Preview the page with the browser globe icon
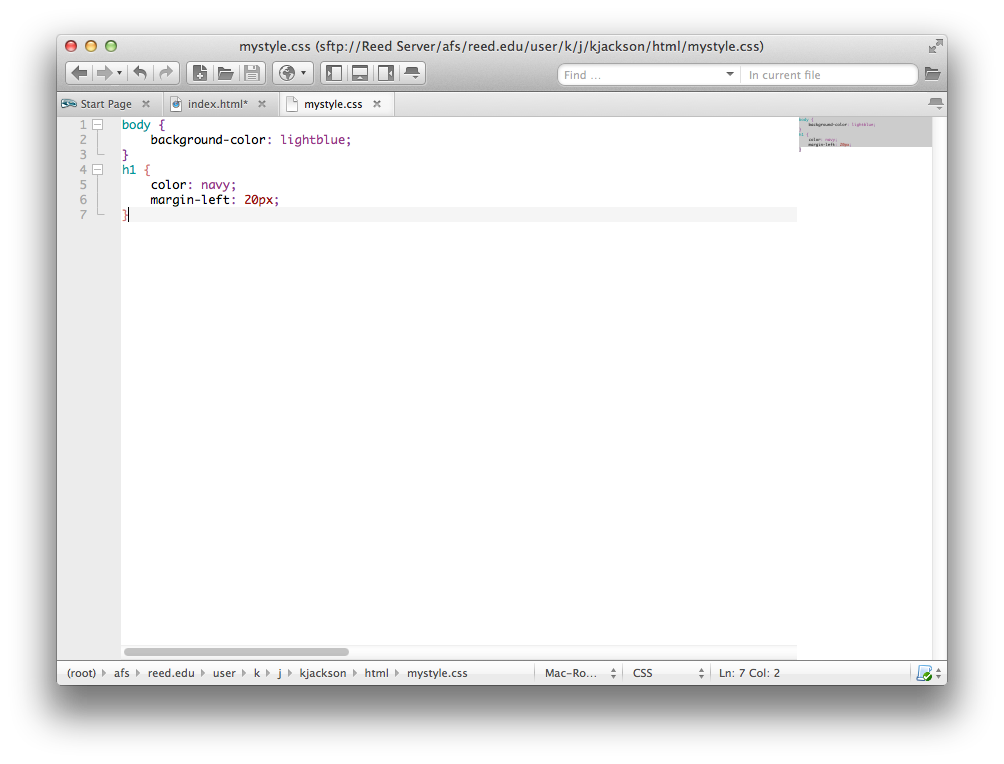 [x=286, y=73]
